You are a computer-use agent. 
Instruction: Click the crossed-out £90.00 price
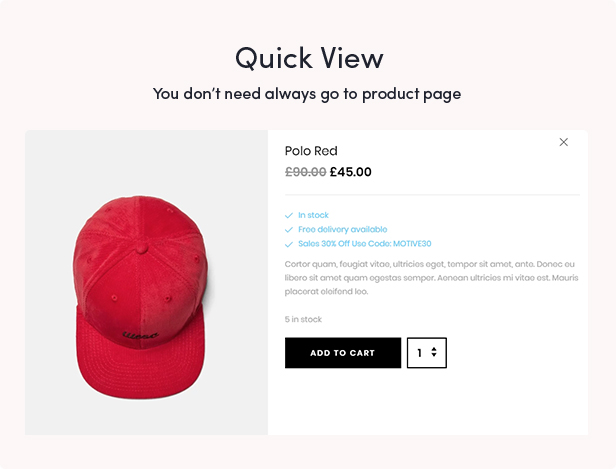(305, 172)
